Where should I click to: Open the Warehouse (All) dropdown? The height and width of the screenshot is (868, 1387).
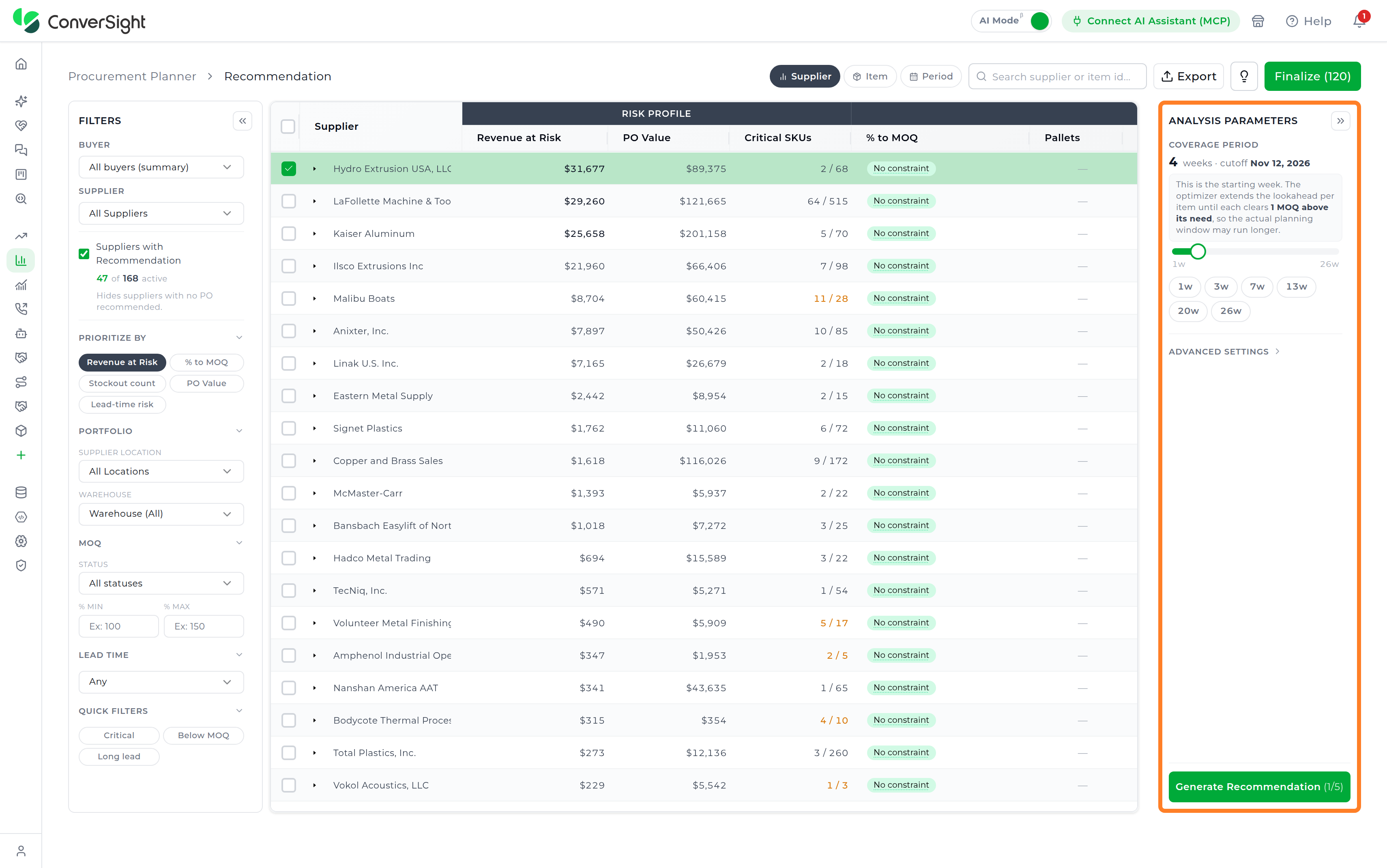coord(161,514)
